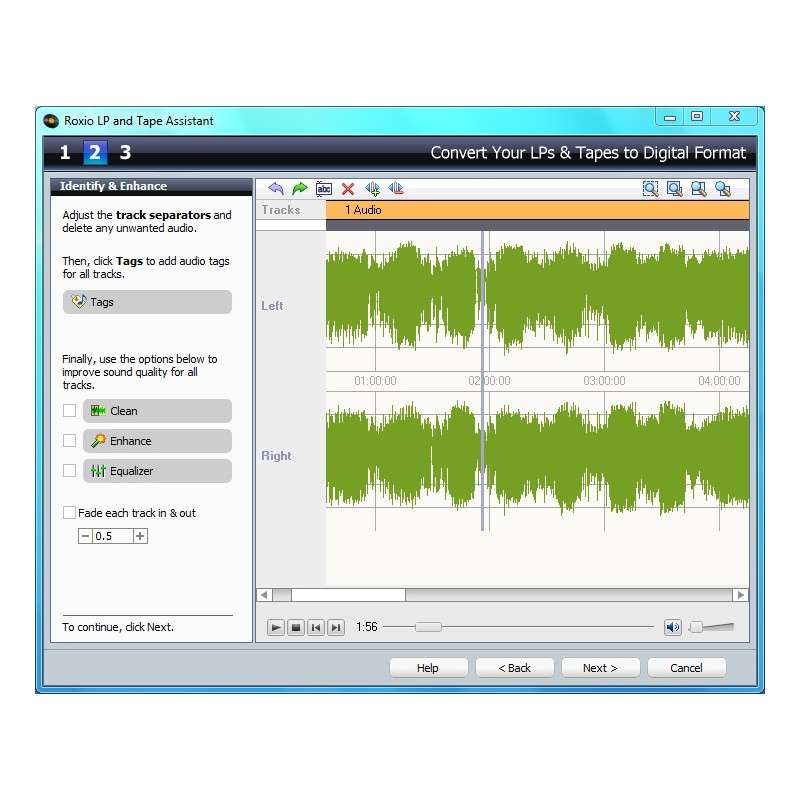This screenshot has height=800, width=800.
Task: Click the playback position slider thumb
Action: [428, 627]
